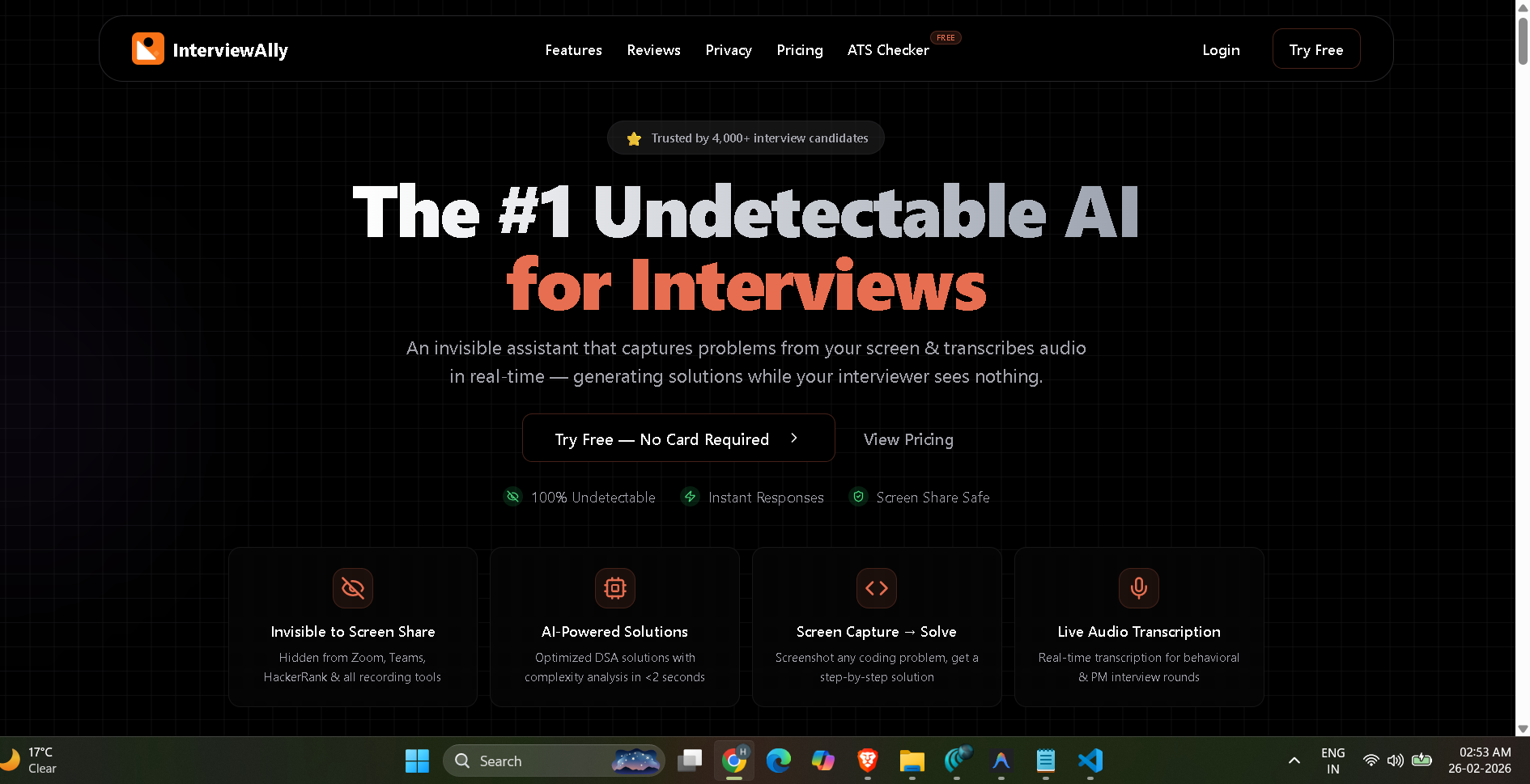Click the microphone icon above Live Audio Transcription
Image resolution: width=1530 pixels, height=784 pixels.
click(1138, 588)
